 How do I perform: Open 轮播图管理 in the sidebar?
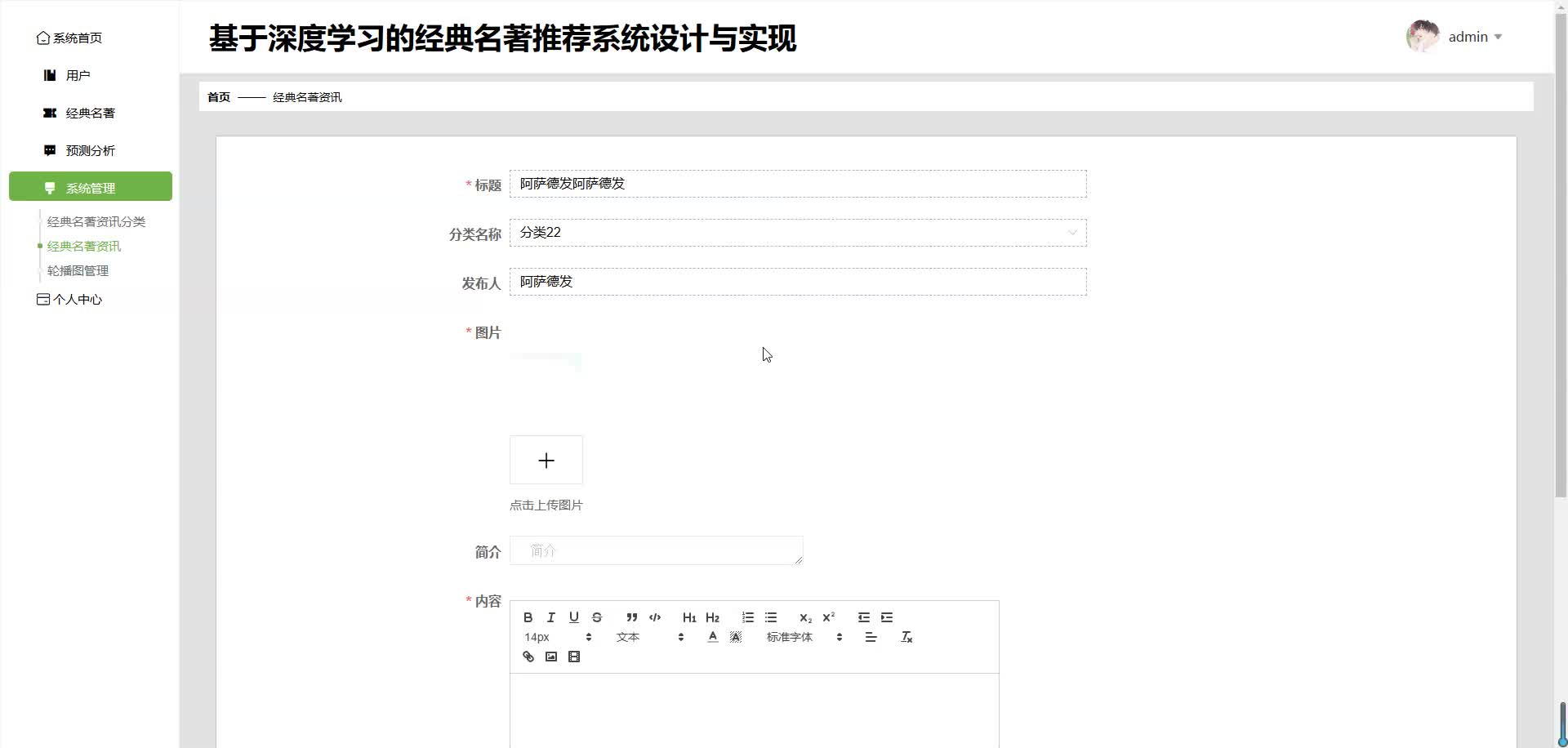78,270
